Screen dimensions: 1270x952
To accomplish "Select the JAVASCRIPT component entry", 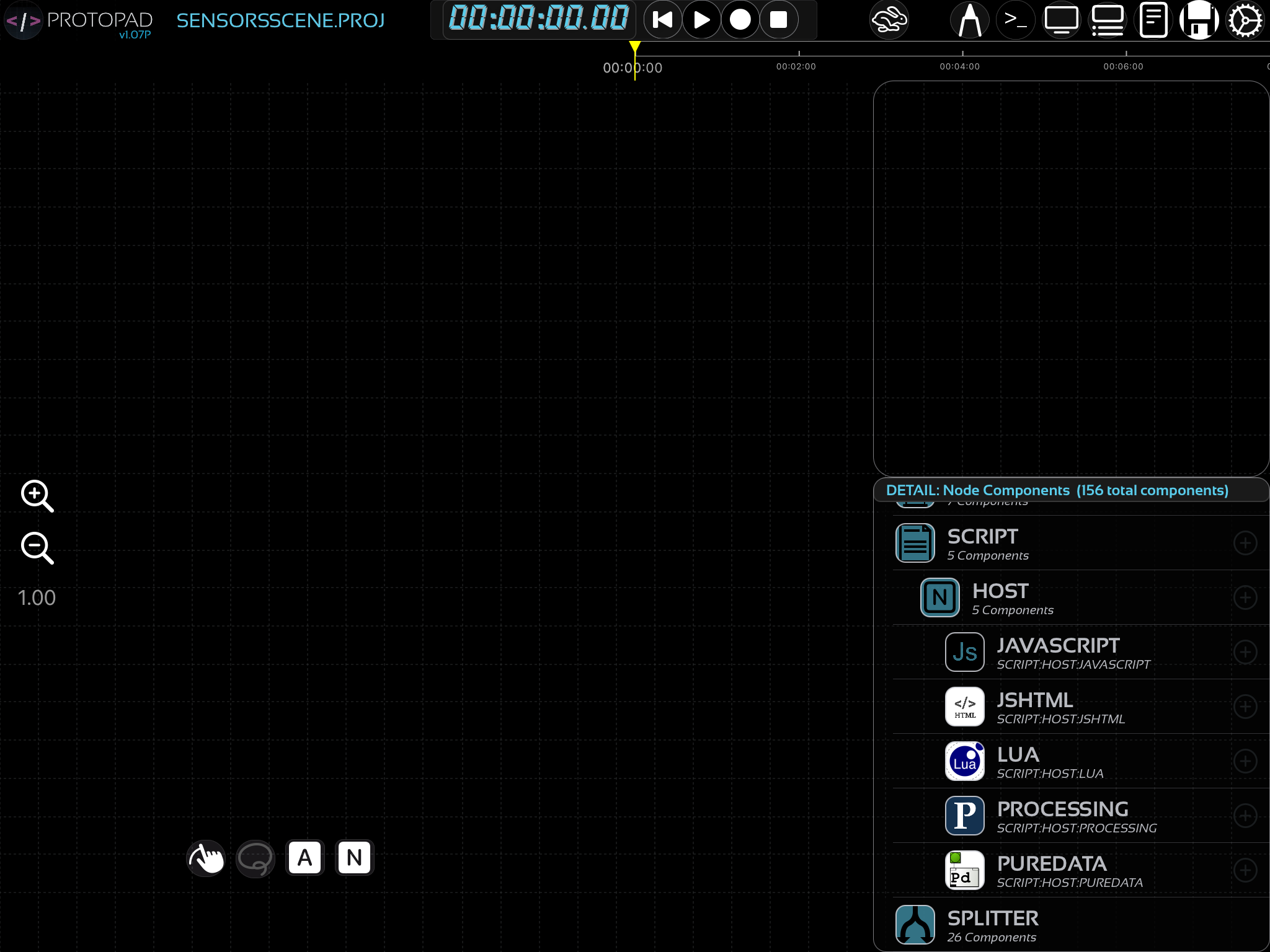I will pos(1058,652).
